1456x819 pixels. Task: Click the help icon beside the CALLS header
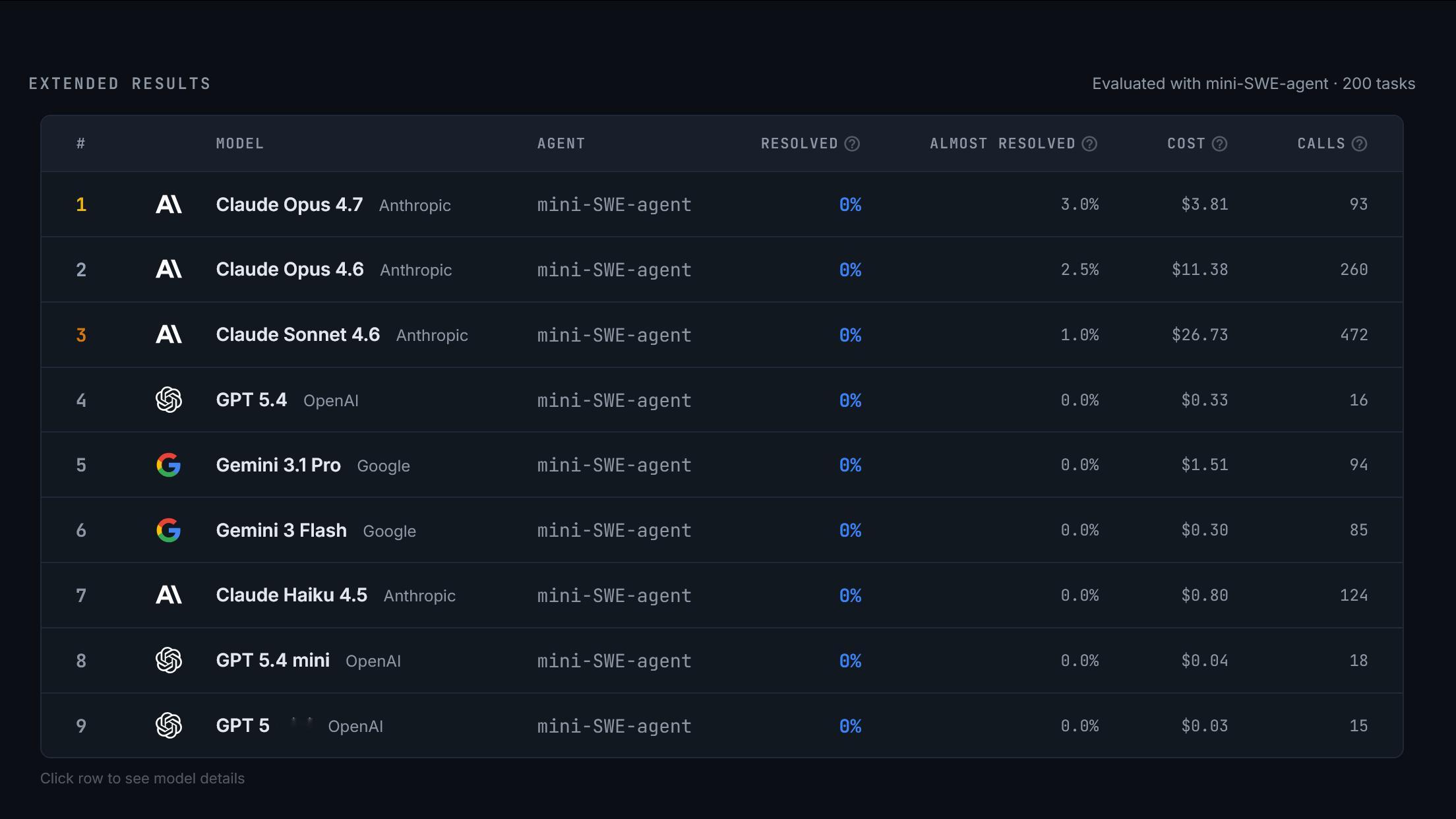point(1359,144)
